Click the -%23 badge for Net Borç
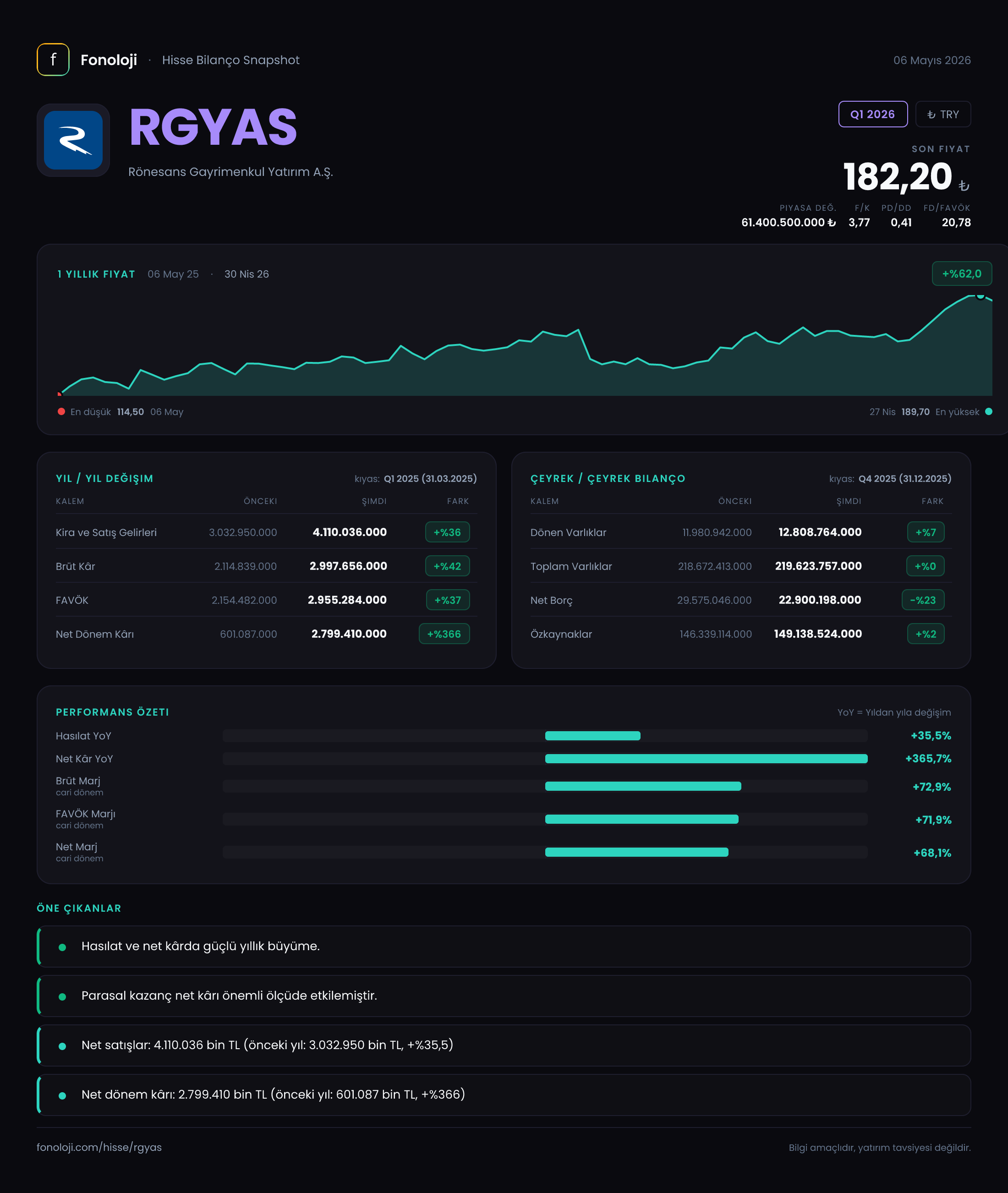This screenshot has height=1193, width=1008. click(x=923, y=600)
